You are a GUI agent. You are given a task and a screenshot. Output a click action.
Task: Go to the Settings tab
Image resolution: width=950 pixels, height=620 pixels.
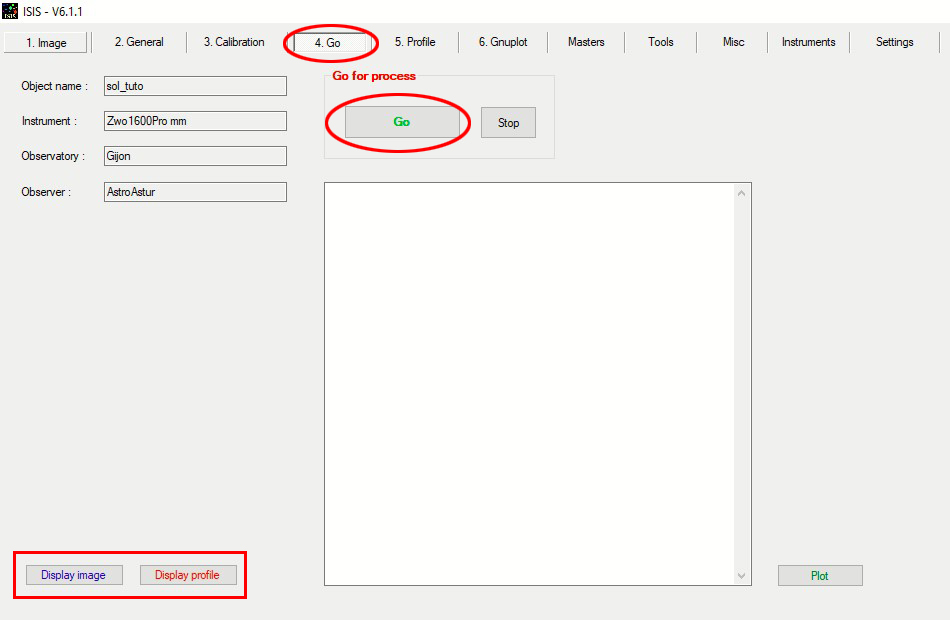894,42
